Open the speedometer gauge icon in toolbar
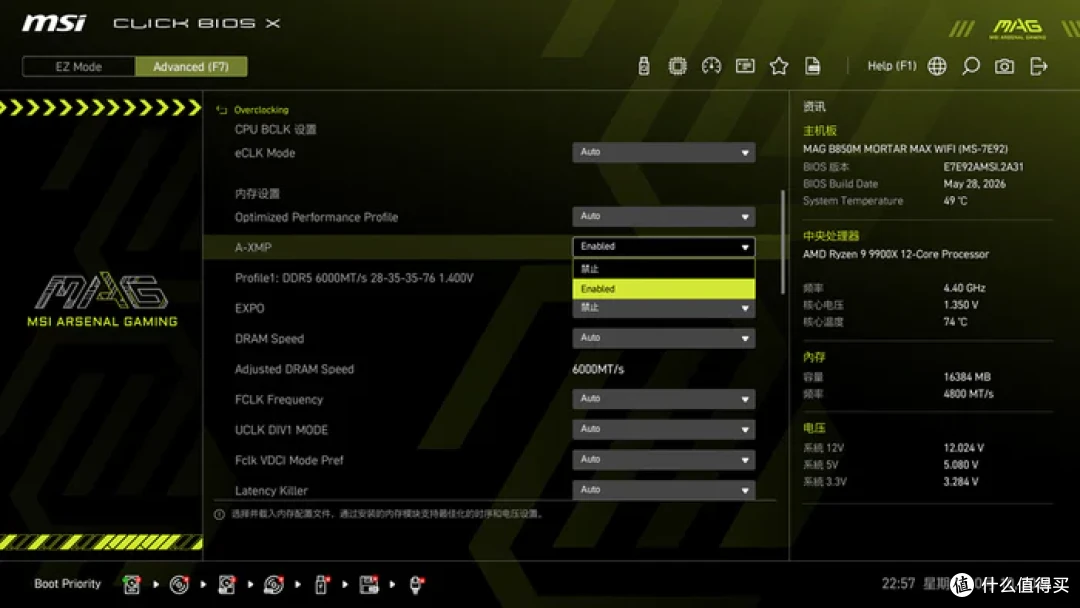 (x=711, y=66)
